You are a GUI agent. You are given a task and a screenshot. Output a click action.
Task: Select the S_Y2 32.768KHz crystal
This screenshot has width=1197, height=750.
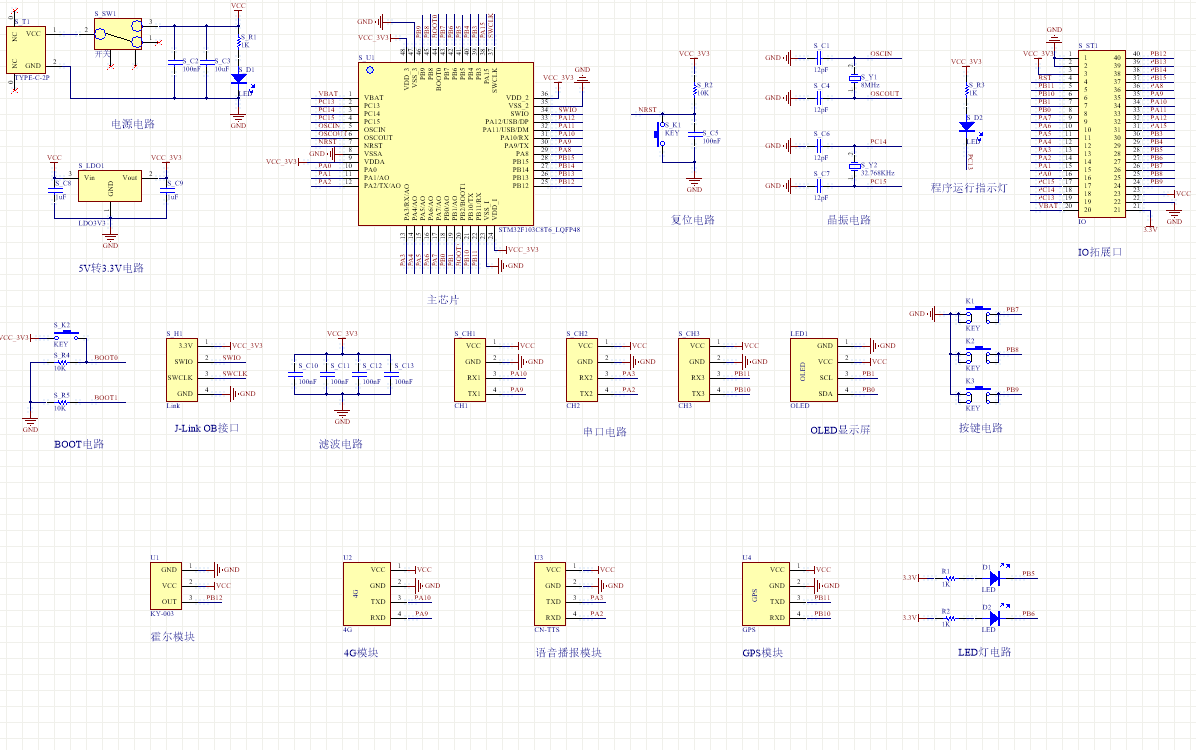pos(854,165)
